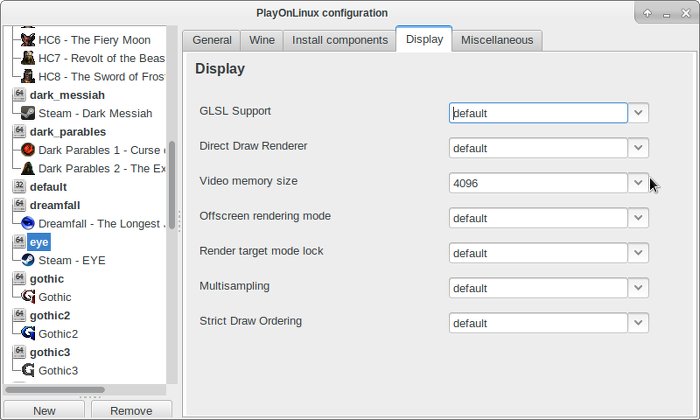700x420 pixels.
Task: Select the Gothic3 shortcut entry
Action: pyautogui.click(x=58, y=370)
